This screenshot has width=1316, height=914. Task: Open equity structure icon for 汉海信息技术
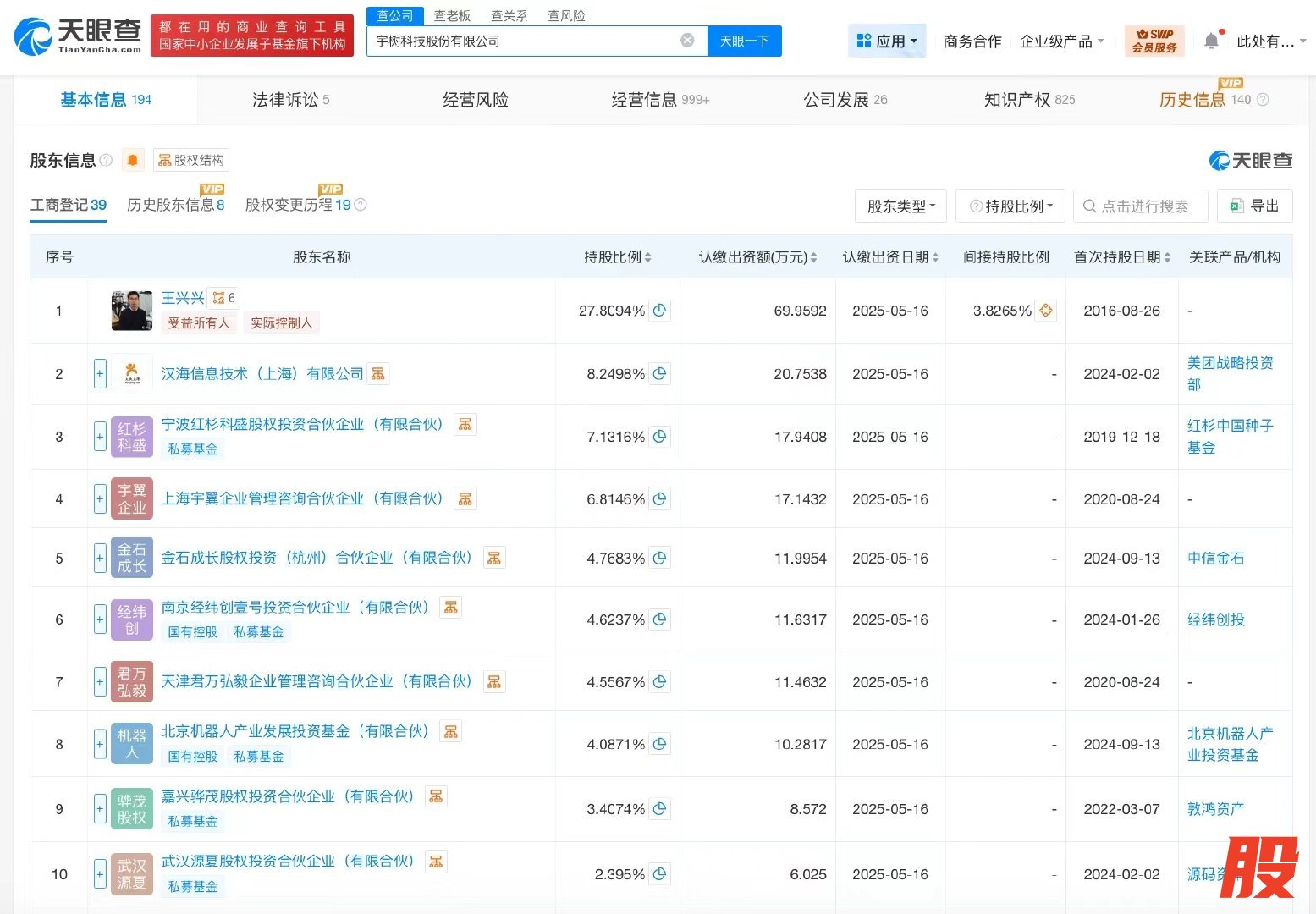click(378, 373)
